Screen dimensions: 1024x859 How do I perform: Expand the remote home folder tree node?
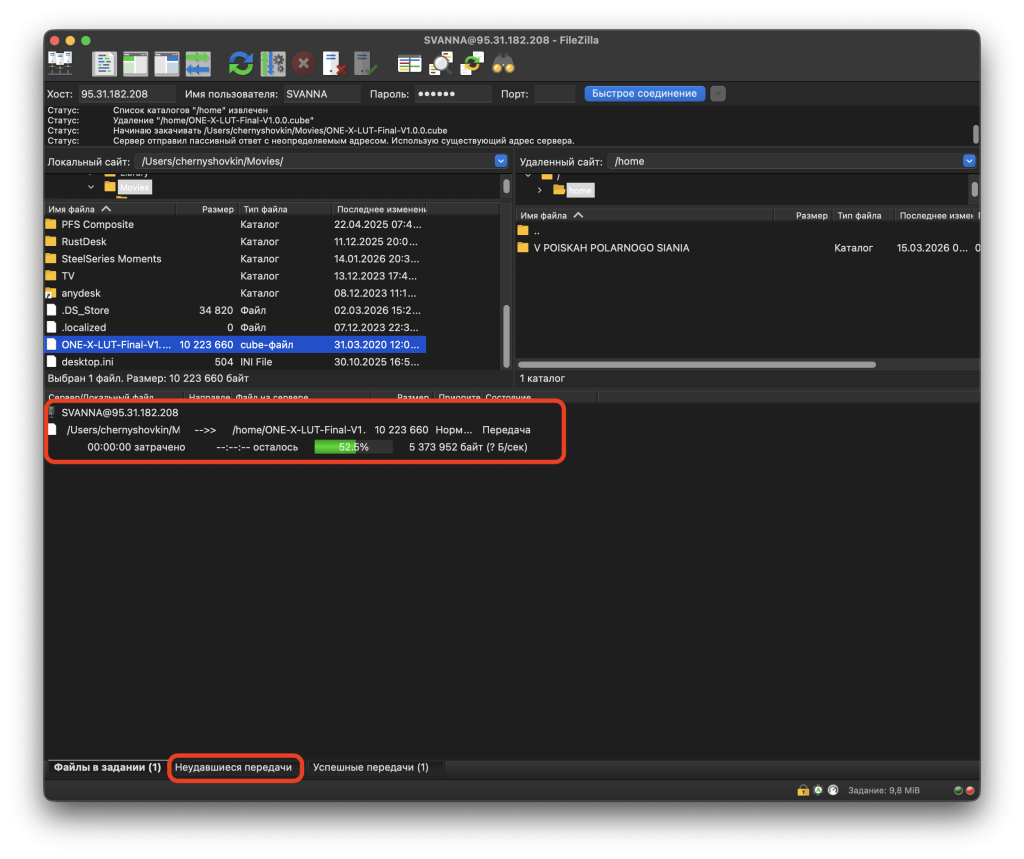tap(540, 190)
